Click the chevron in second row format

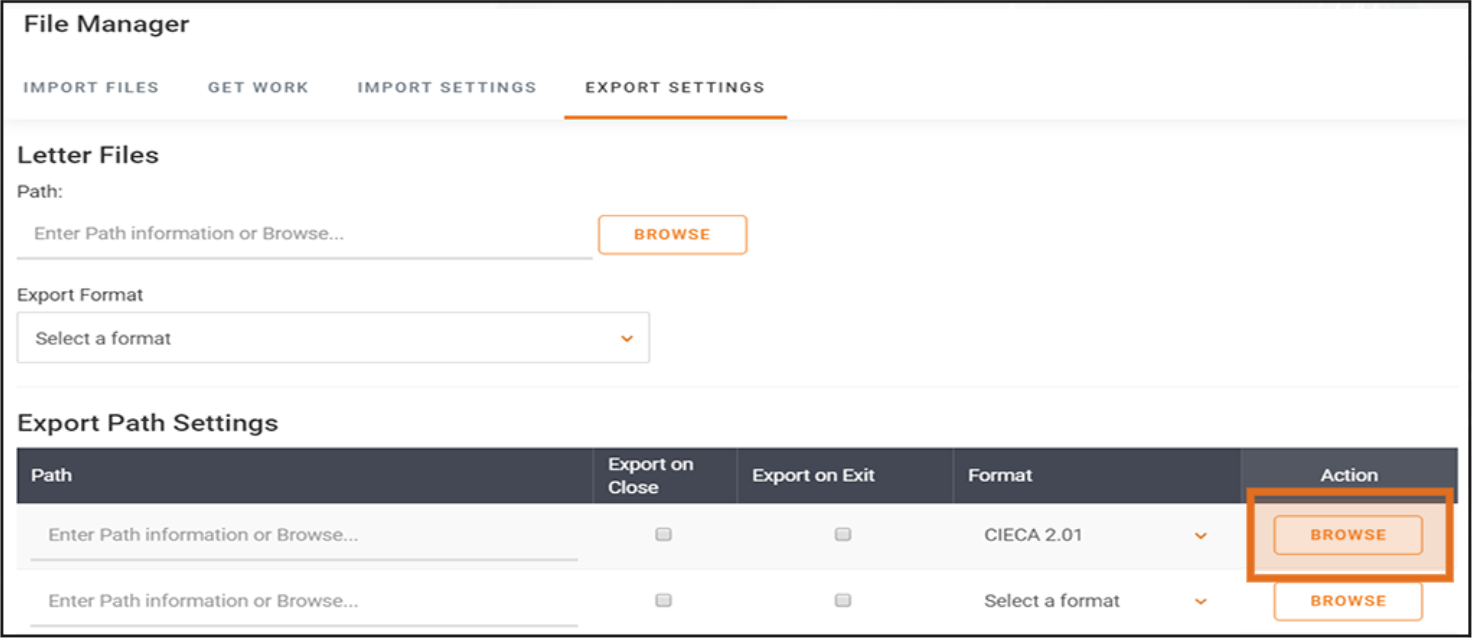point(1201,602)
